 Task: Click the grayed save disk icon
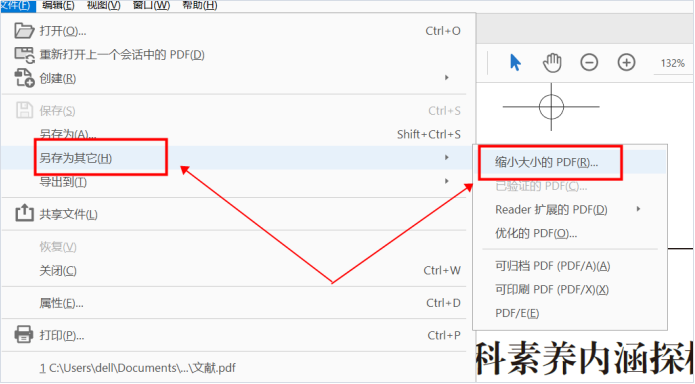tap(24, 110)
